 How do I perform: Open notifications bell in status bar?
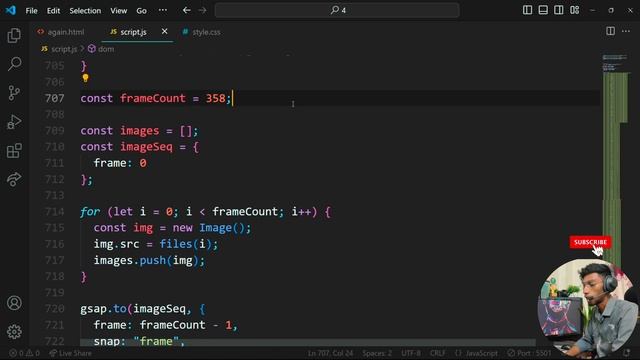(x=627, y=353)
